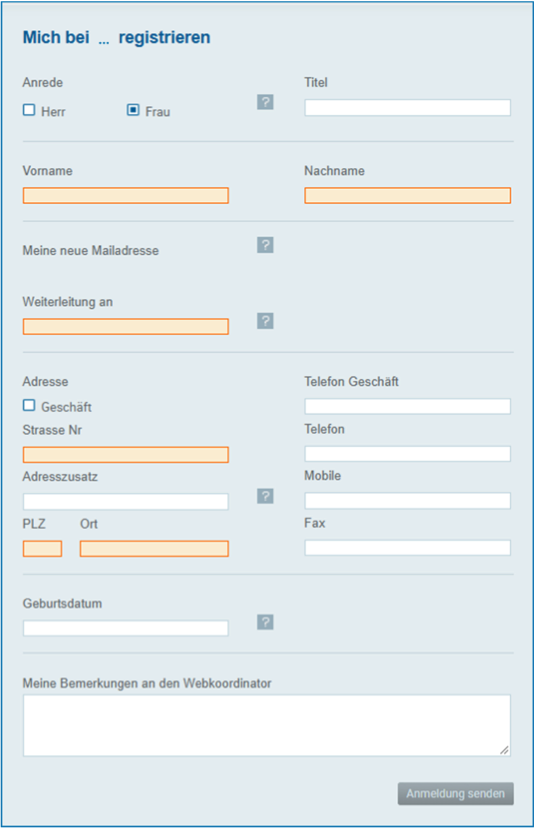The image size is (536, 829).
Task: Click the Strasse Nr field
Action: (x=126, y=455)
